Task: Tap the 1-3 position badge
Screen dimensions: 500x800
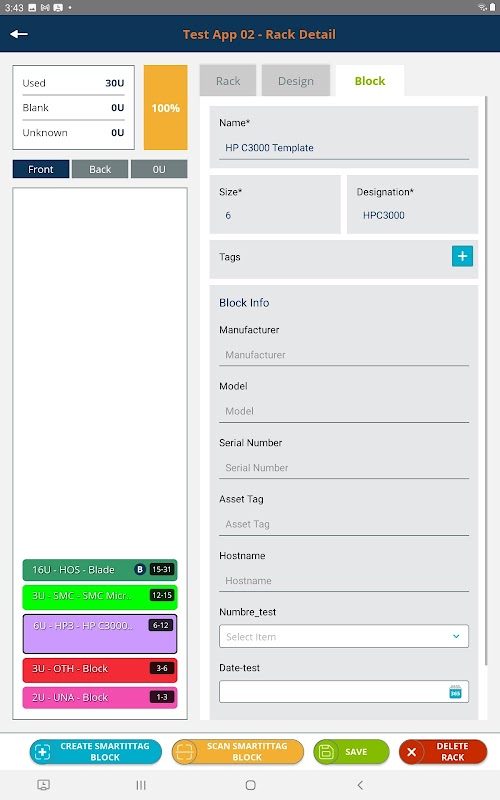Action: click(x=162, y=696)
